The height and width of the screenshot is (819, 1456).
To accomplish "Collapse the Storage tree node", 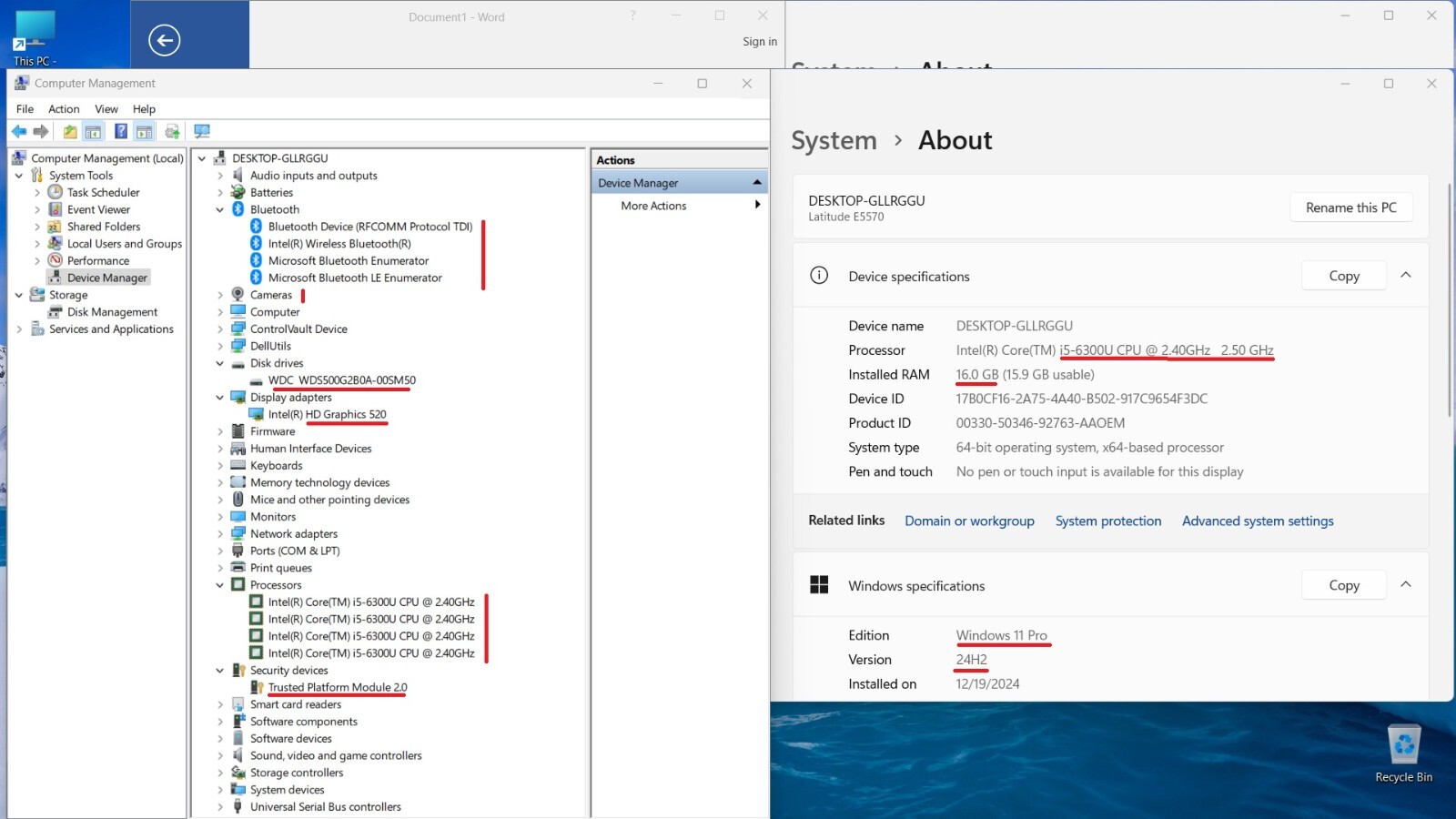I will click(19, 295).
